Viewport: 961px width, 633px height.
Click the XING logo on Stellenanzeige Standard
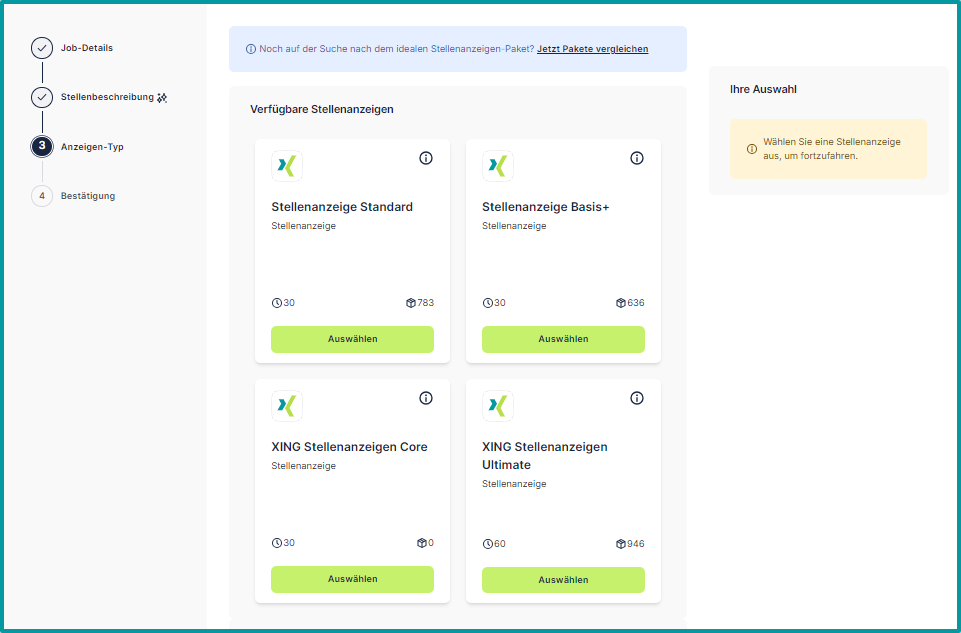[x=287, y=165]
